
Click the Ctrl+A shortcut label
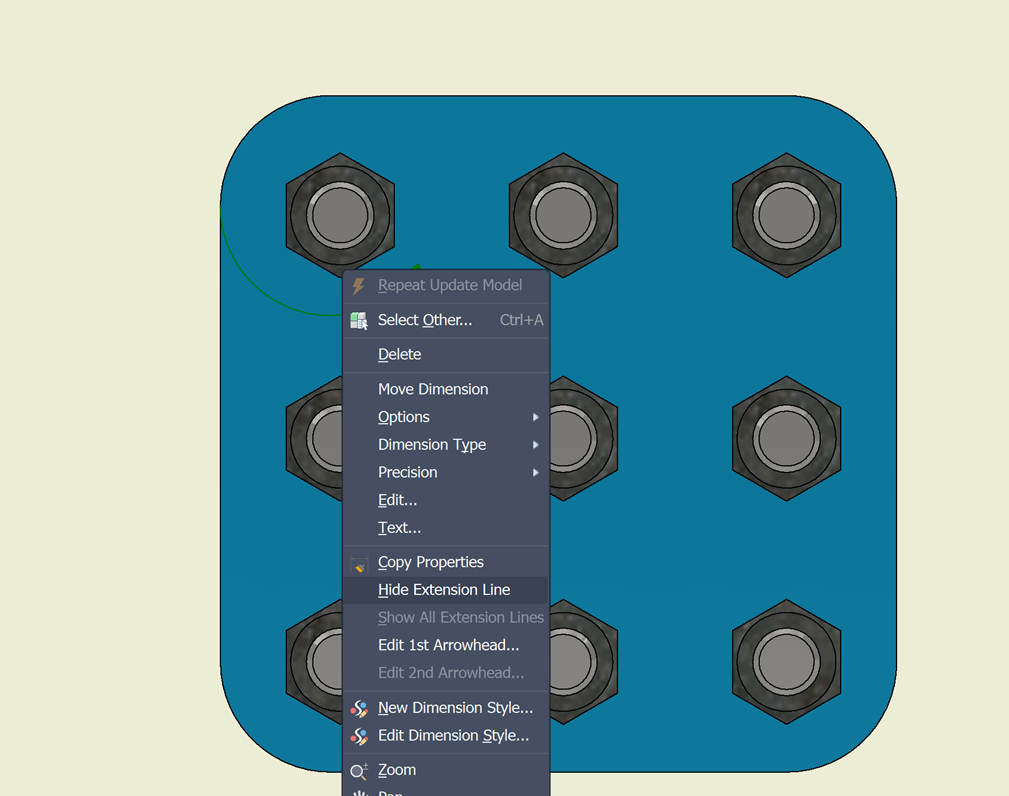coord(521,320)
